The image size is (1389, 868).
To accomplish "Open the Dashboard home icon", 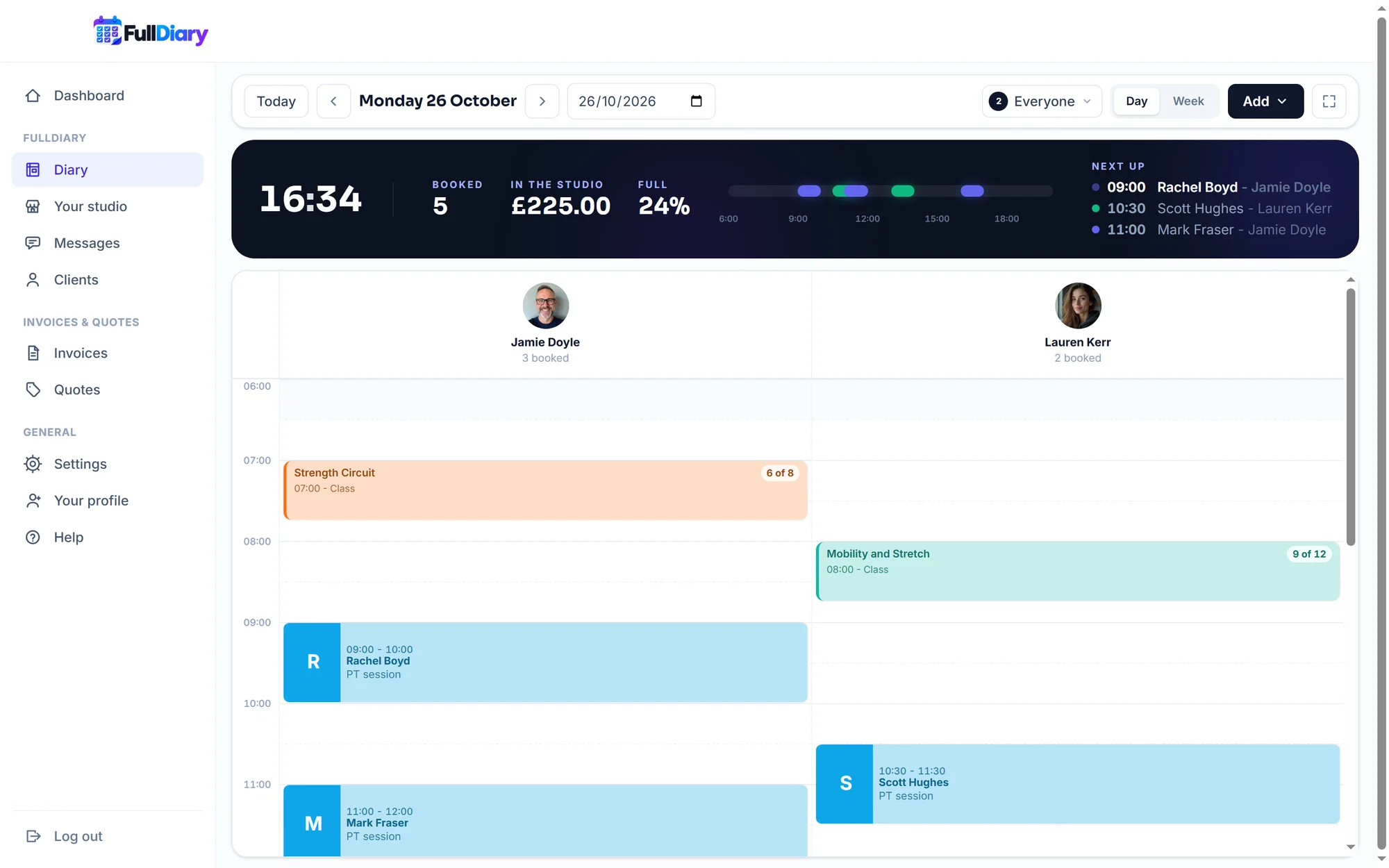I will [x=33, y=96].
